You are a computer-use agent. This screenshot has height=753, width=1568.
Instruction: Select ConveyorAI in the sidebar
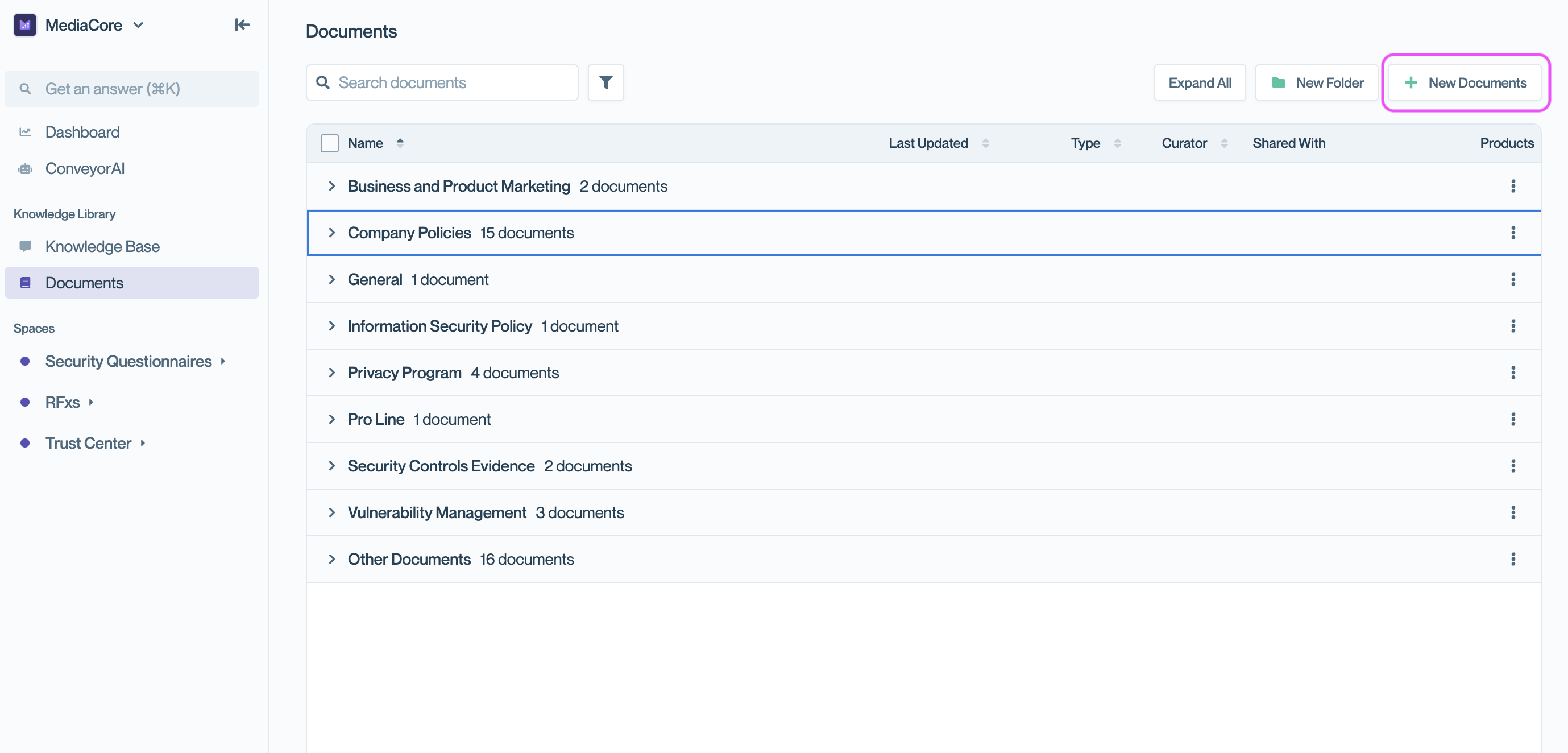tap(85, 168)
